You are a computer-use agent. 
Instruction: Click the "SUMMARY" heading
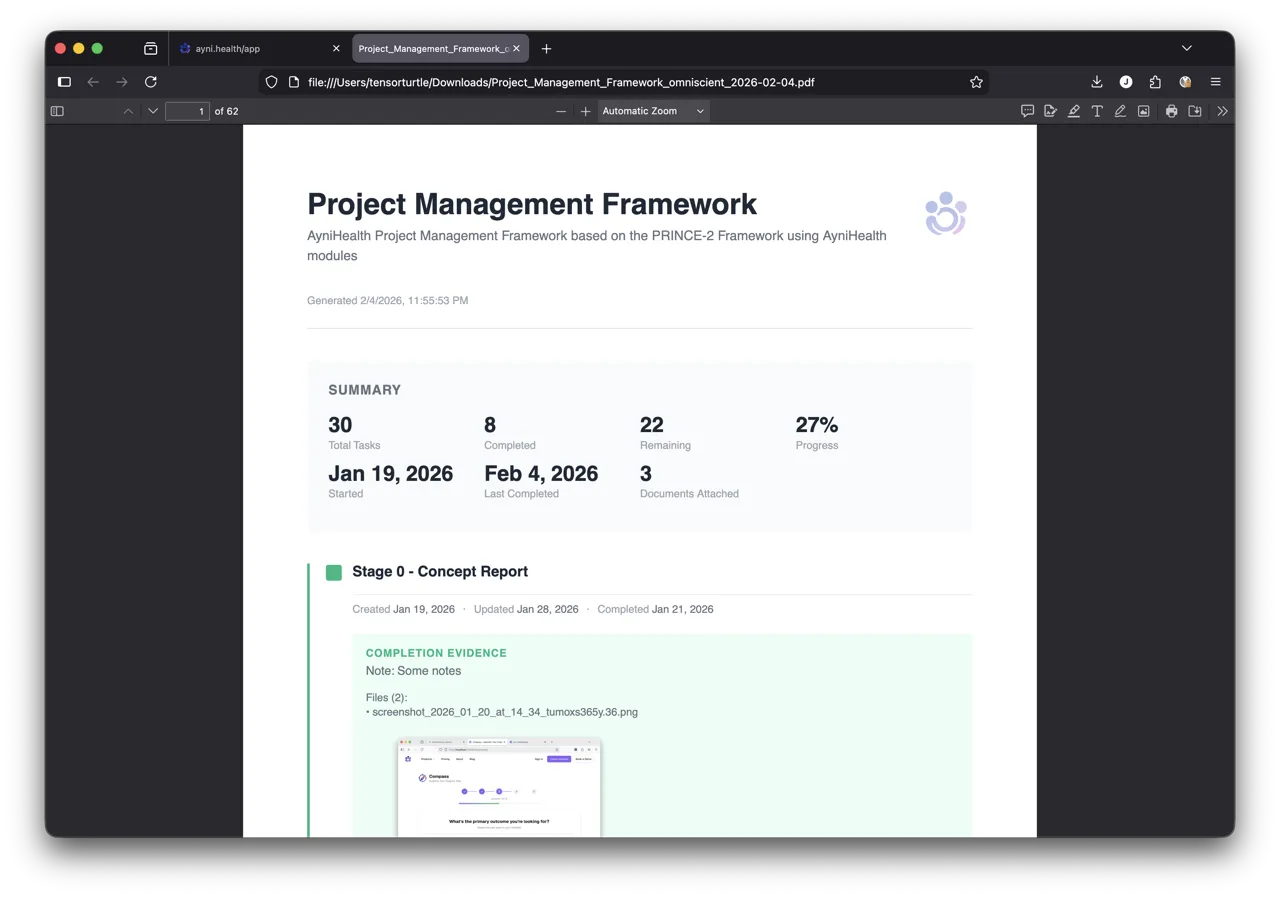[364, 390]
